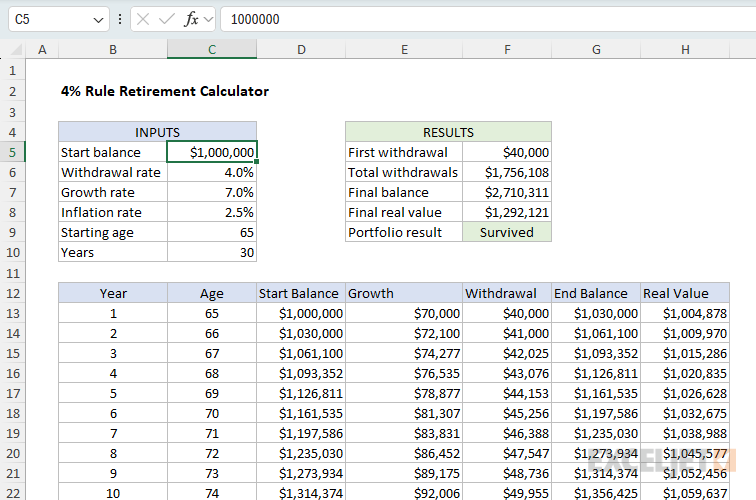The height and width of the screenshot is (500, 756).
Task: Select growth cell $70,000 in year 1
Action: [x=404, y=313]
